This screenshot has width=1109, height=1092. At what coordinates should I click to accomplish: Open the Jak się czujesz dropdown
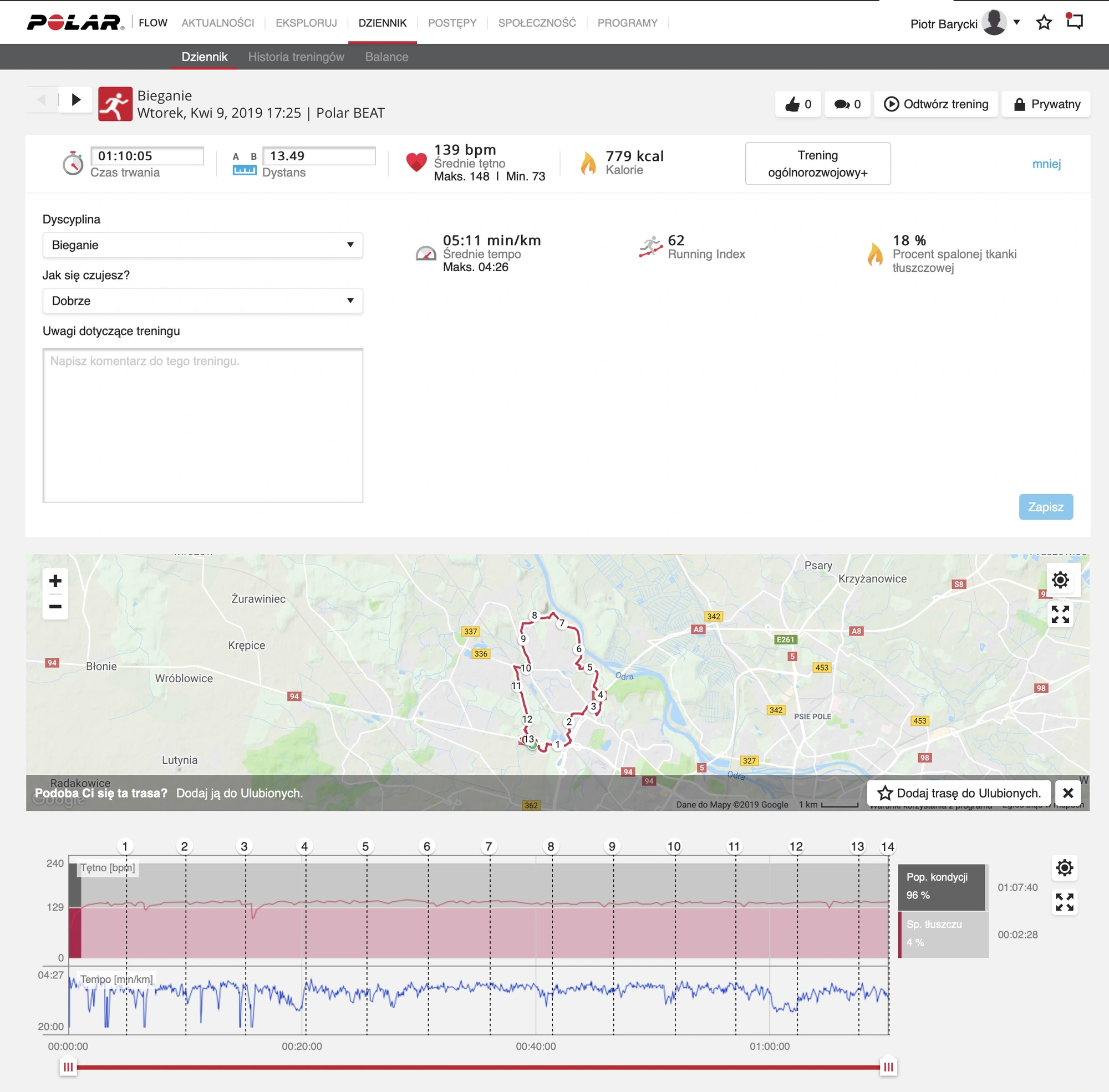coord(202,301)
